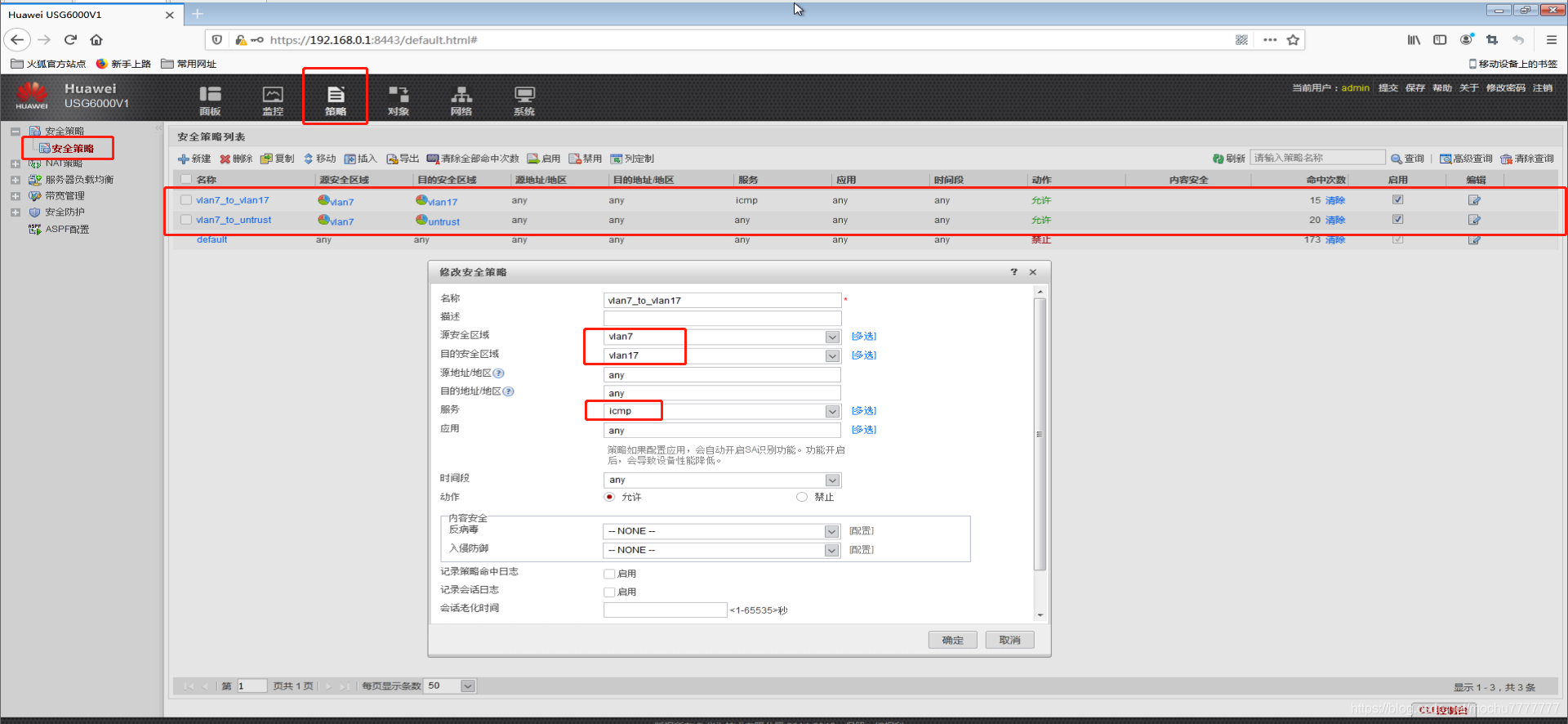Open 服务 icmp dropdown

[832, 411]
